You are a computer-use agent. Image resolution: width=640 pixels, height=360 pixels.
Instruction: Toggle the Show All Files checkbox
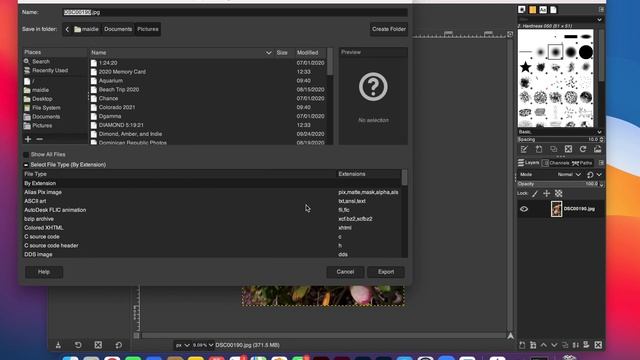point(26,155)
